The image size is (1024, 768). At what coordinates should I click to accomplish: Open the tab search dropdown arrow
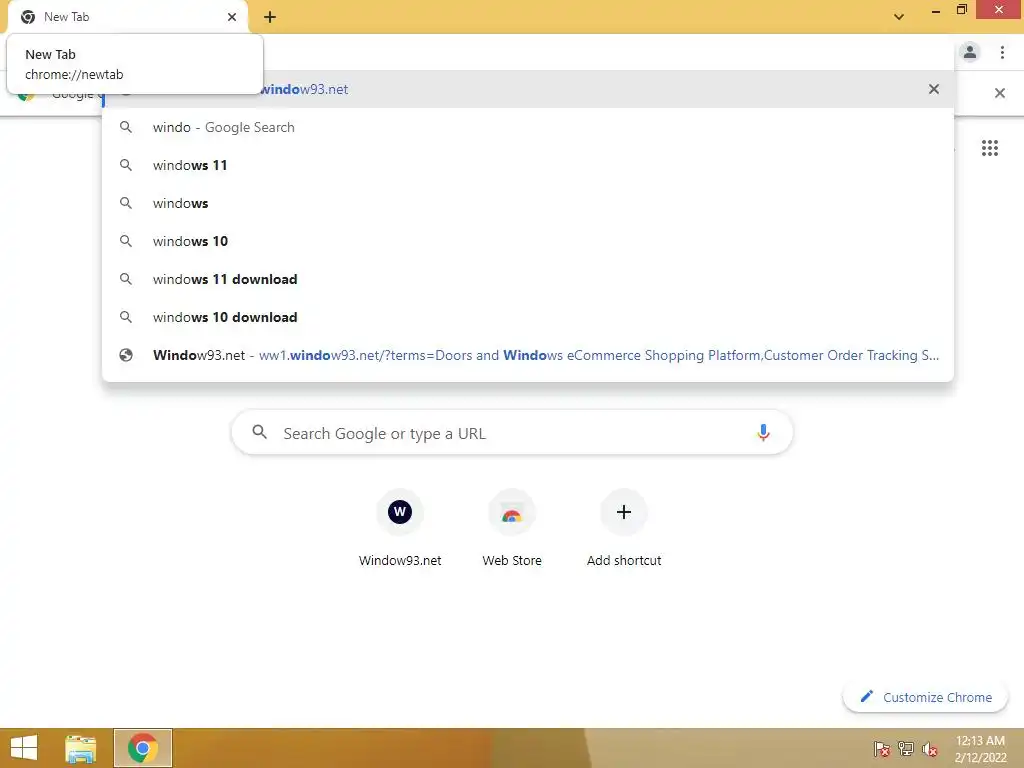[899, 17]
